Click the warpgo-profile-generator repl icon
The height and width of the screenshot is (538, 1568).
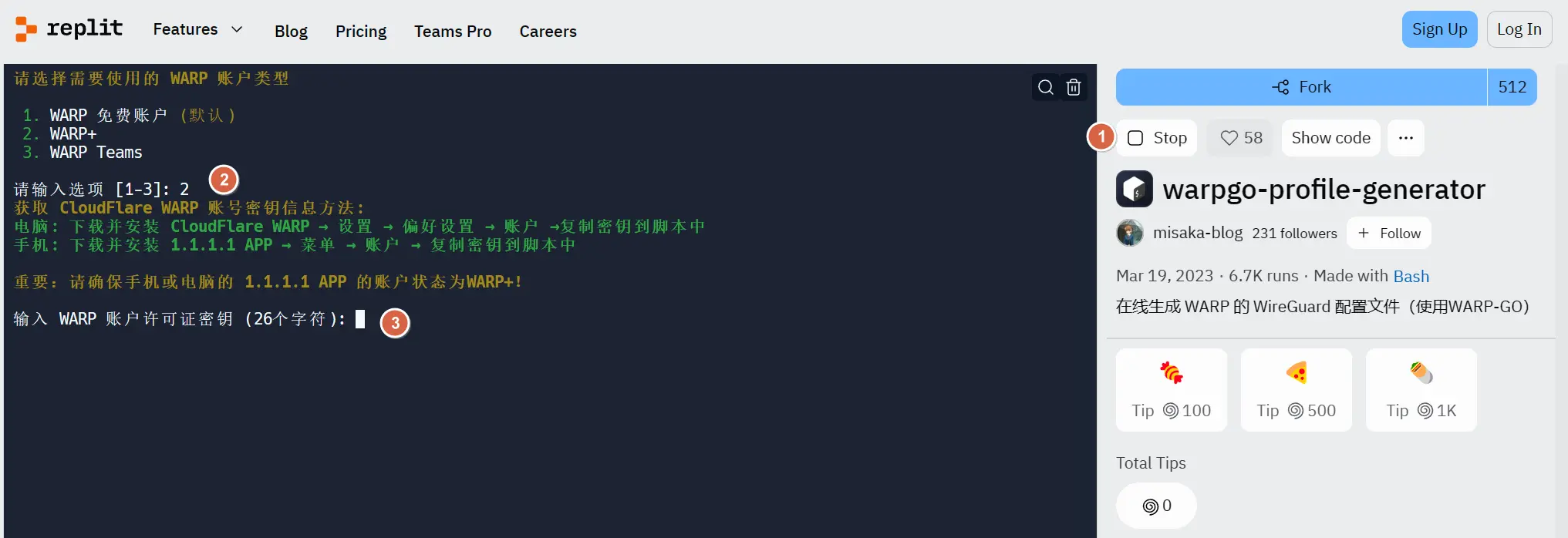point(1135,189)
